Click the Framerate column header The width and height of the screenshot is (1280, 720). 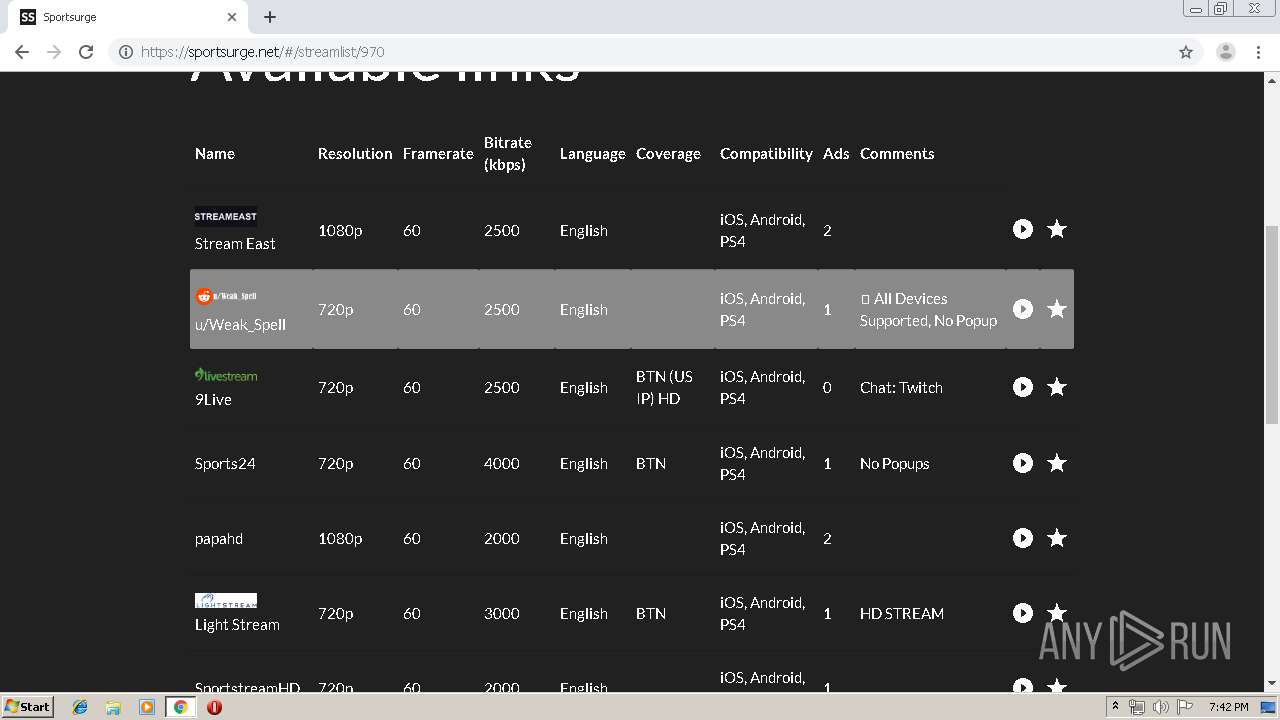(438, 153)
